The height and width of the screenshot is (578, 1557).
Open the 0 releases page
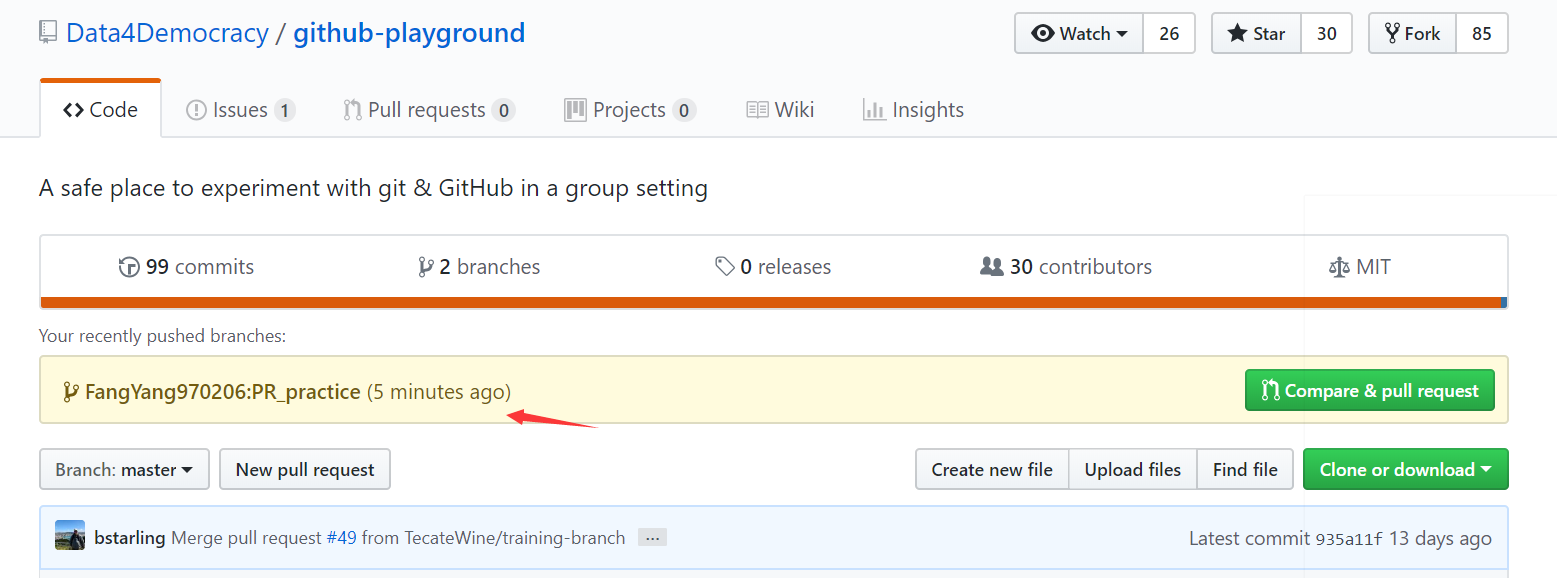pos(773,267)
